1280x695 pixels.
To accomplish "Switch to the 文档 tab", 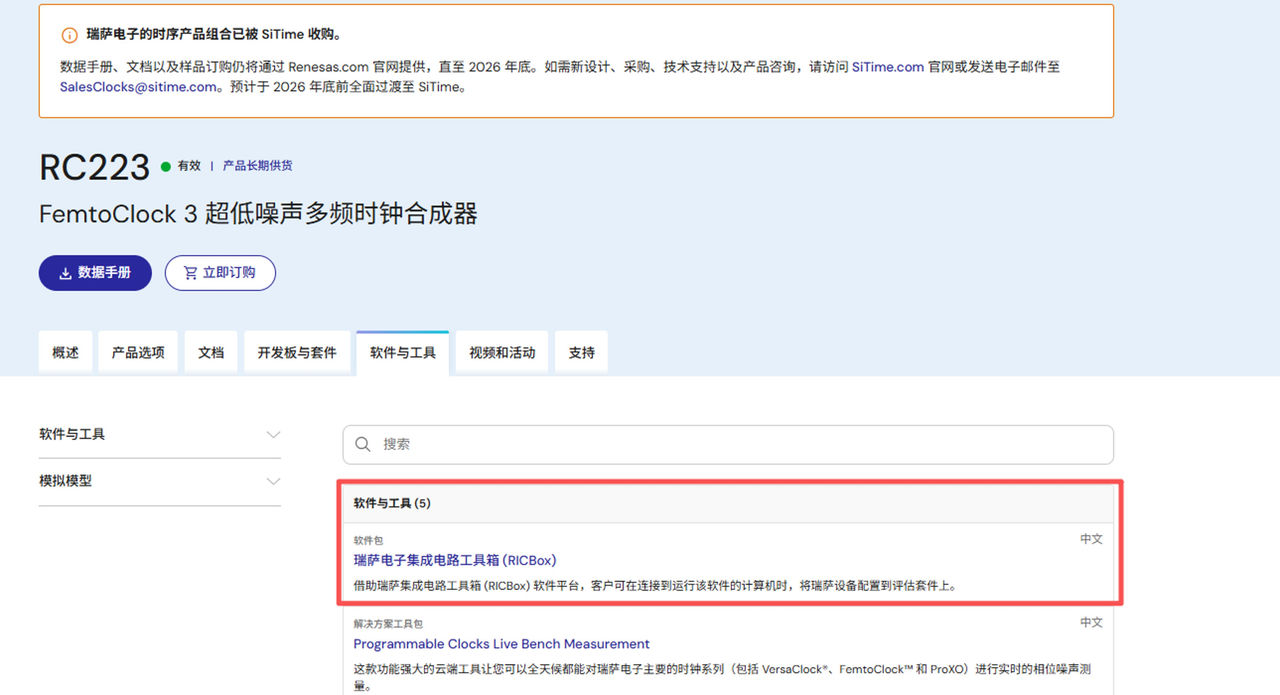I will coord(211,353).
